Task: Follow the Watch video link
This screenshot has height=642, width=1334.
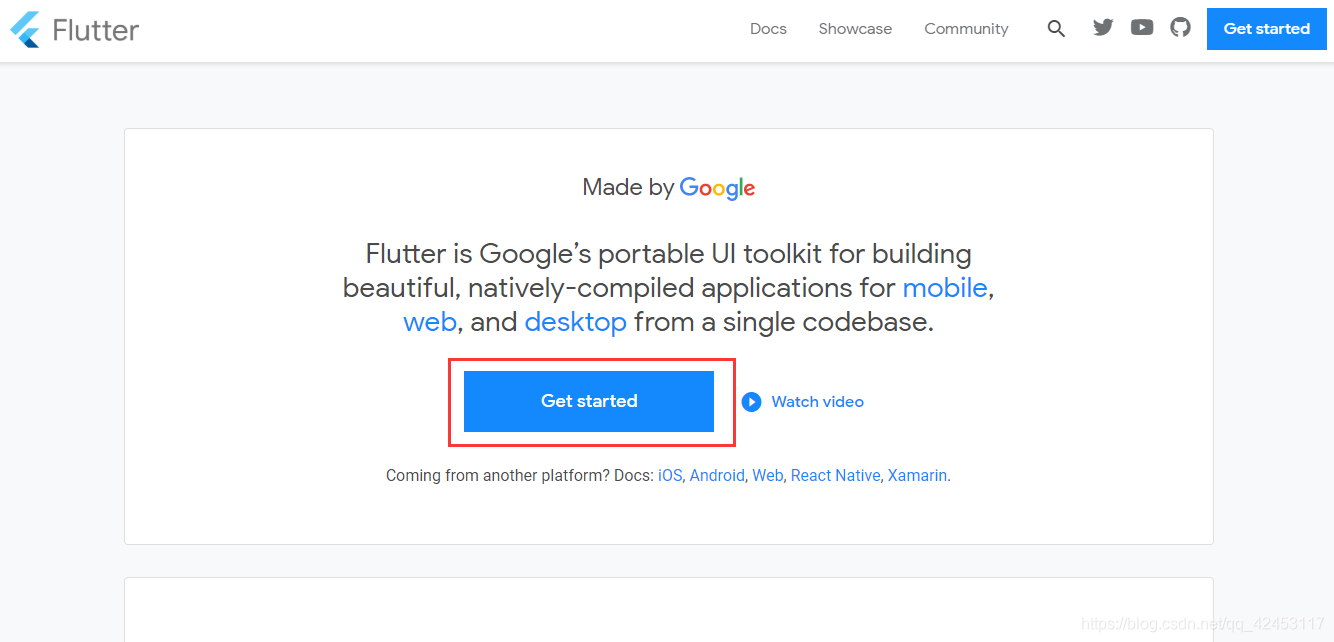Action: point(817,402)
